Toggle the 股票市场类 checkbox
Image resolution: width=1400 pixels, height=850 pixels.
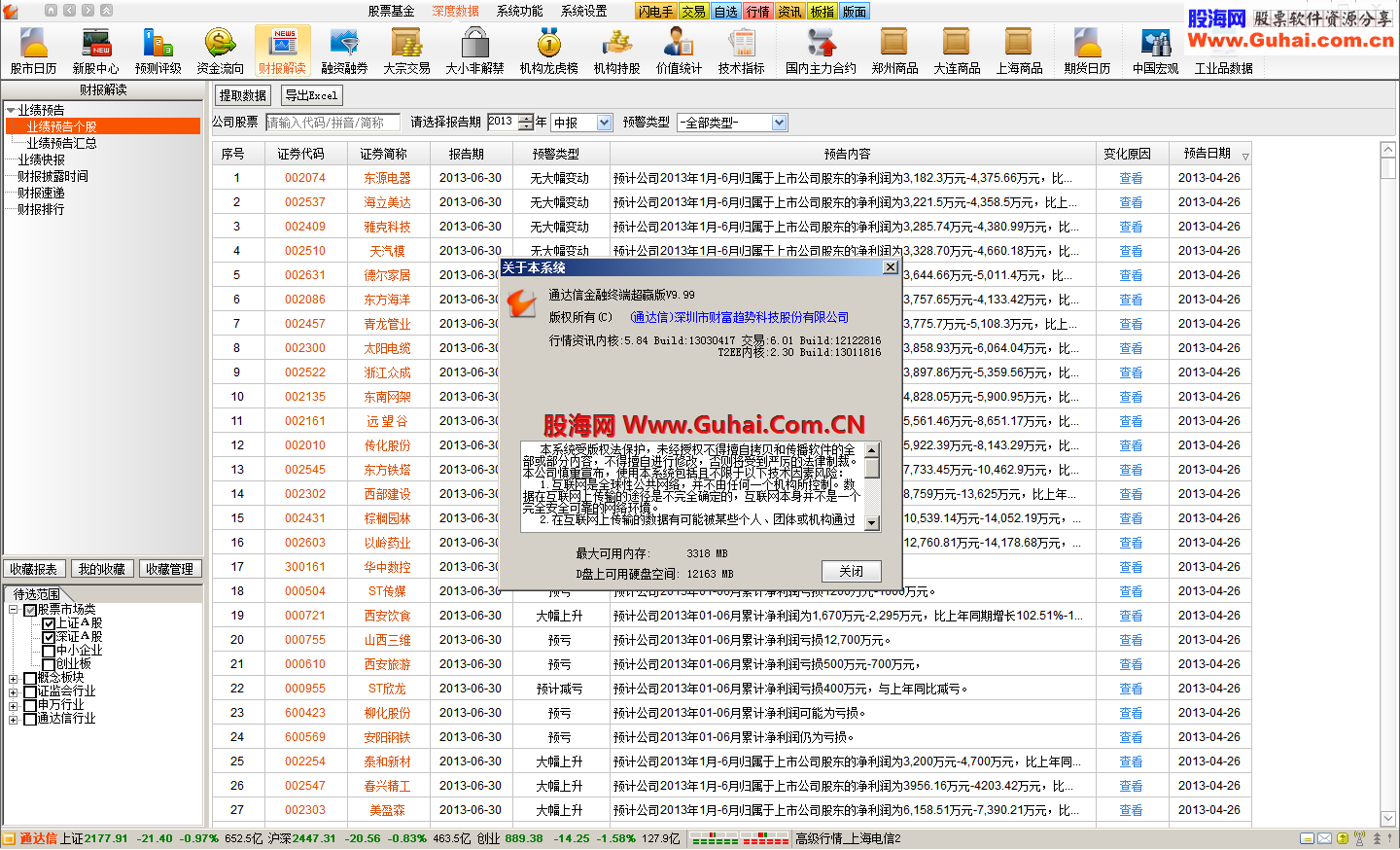pyautogui.click(x=30, y=610)
